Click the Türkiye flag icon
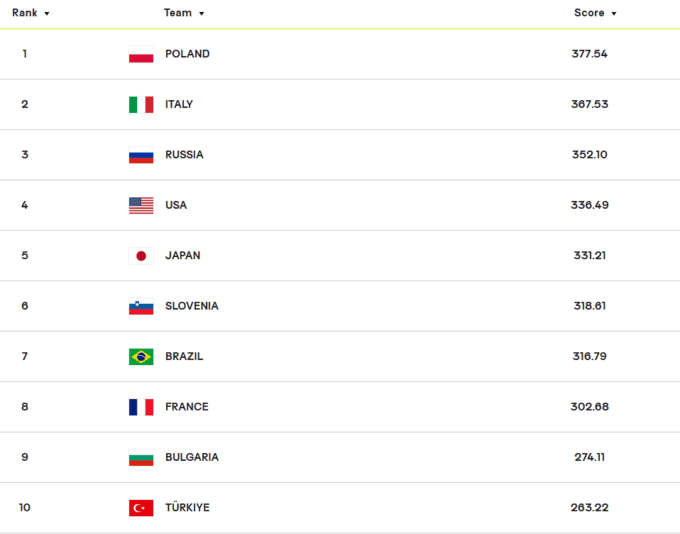The height and width of the screenshot is (534, 680). [x=141, y=508]
